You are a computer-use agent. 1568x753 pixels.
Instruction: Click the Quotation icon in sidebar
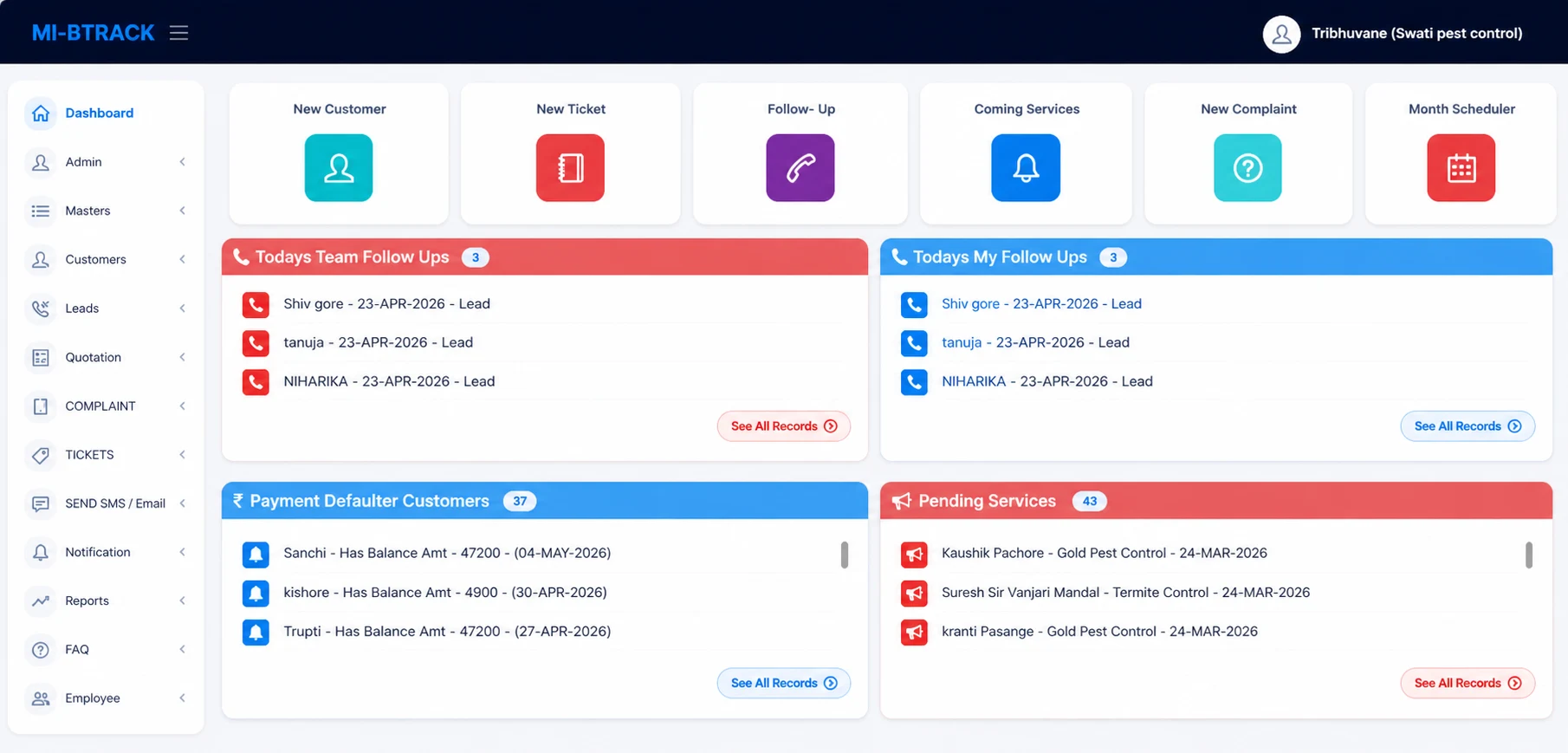(x=41, y=357)
